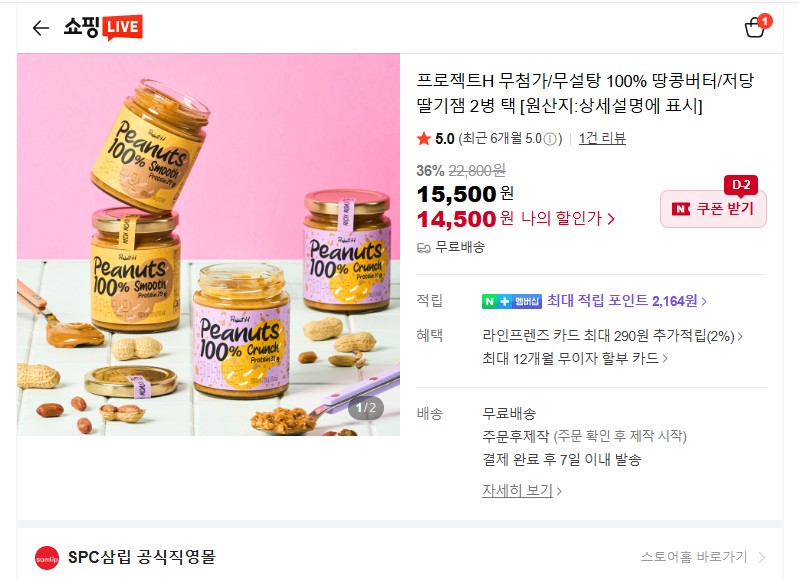The image size is (799, 580).
Task: Open 자세히 보기 shipping details link
Action: click(x=522, y=491)
